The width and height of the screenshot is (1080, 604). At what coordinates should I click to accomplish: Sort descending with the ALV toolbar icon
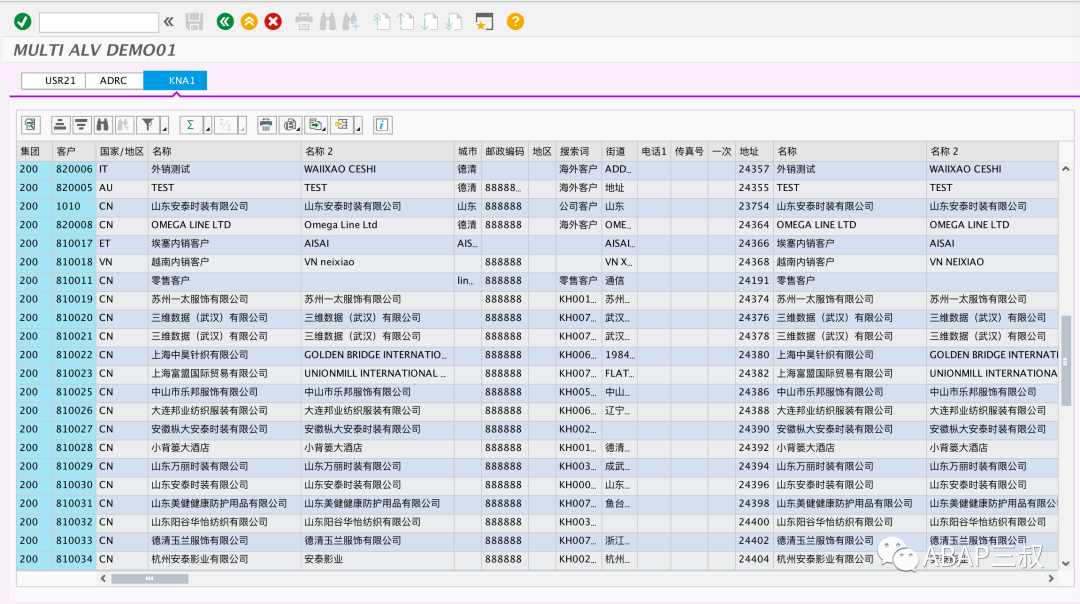(x=81, y=125)
